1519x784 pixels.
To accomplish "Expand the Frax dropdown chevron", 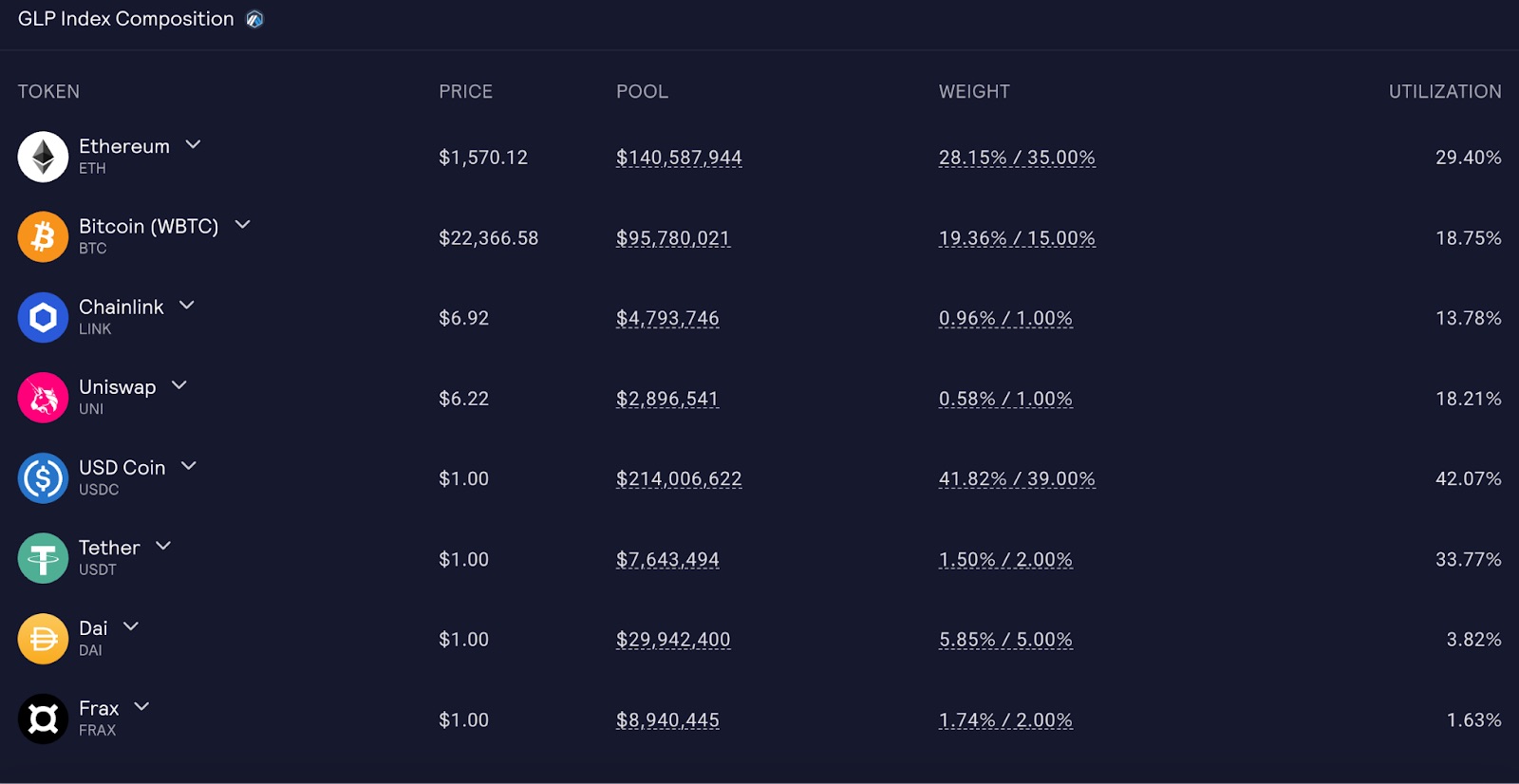I will (x=142, y=706).
